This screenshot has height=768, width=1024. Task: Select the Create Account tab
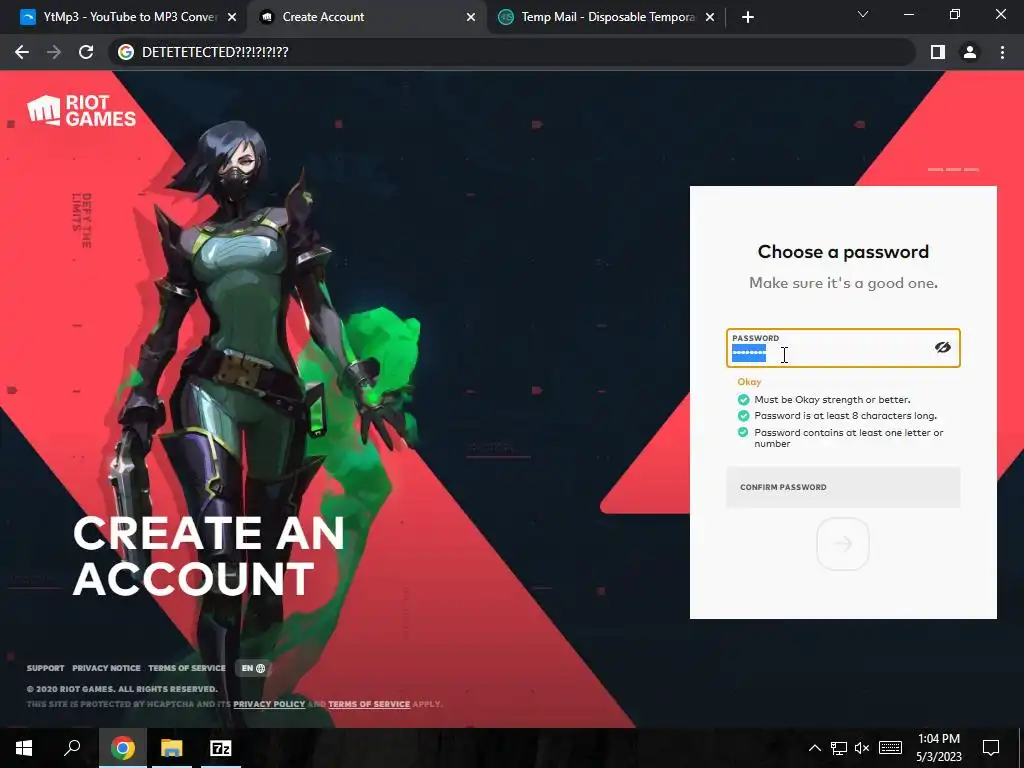[367, 17]
